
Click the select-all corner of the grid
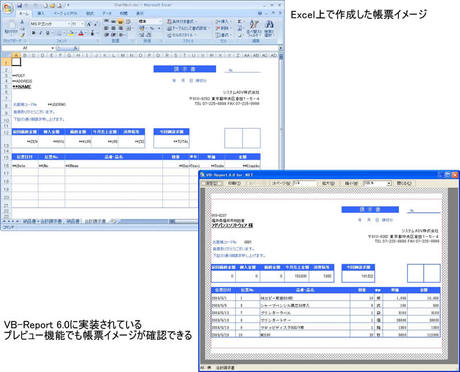coord(6,55)
